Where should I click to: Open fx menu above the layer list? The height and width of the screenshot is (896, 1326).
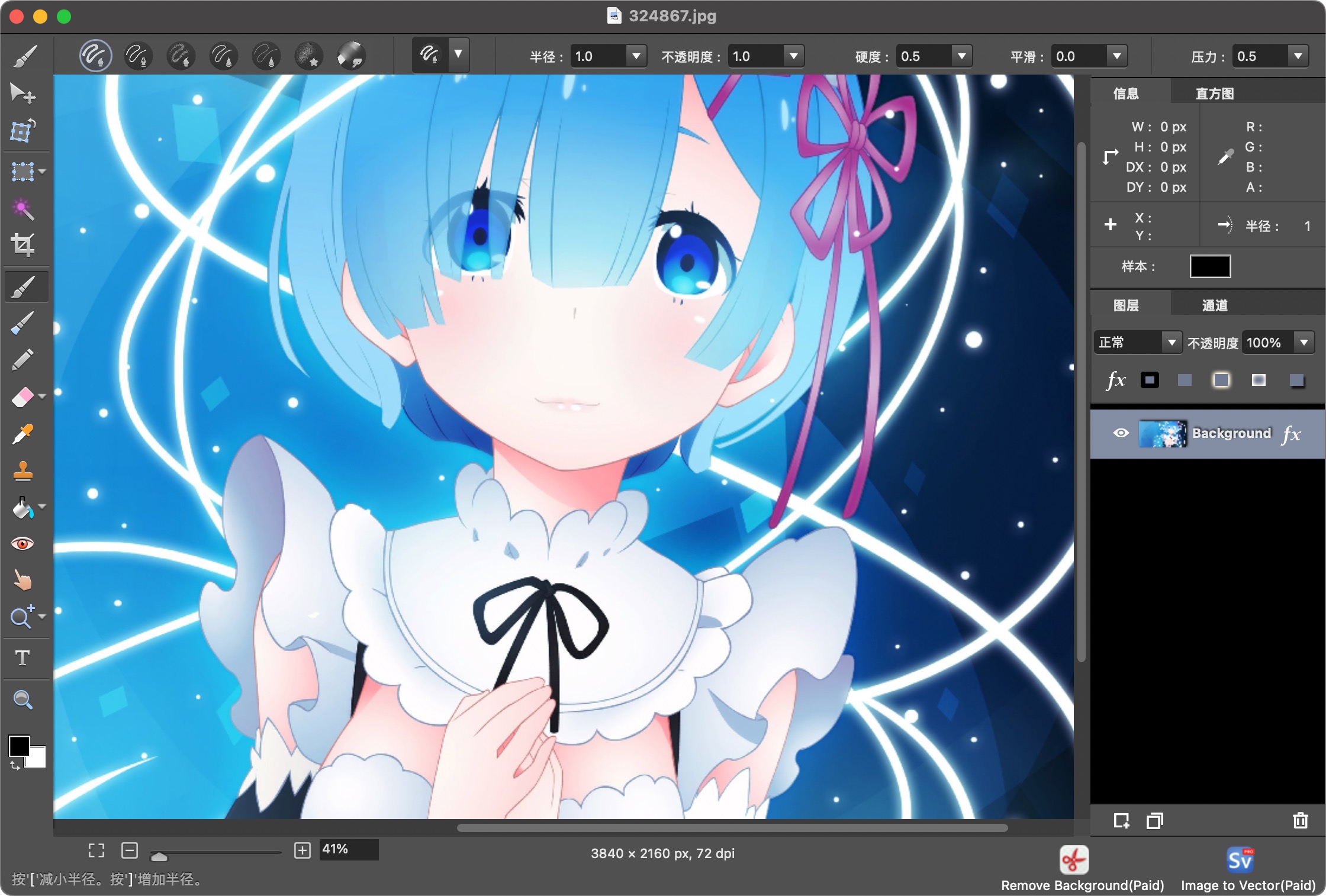click(x=1115, y=380)
